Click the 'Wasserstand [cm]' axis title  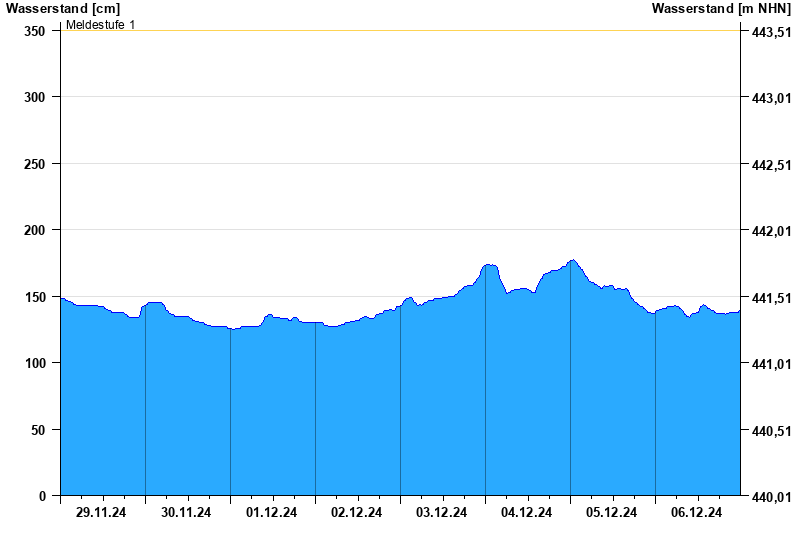click(62, 8)
